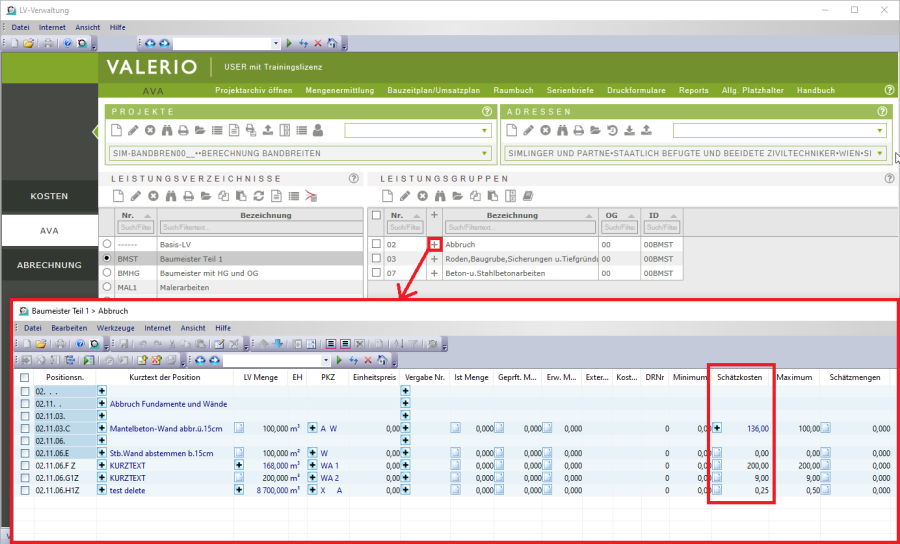Open Werkzeuge menu in the Abbruch window

115,328
